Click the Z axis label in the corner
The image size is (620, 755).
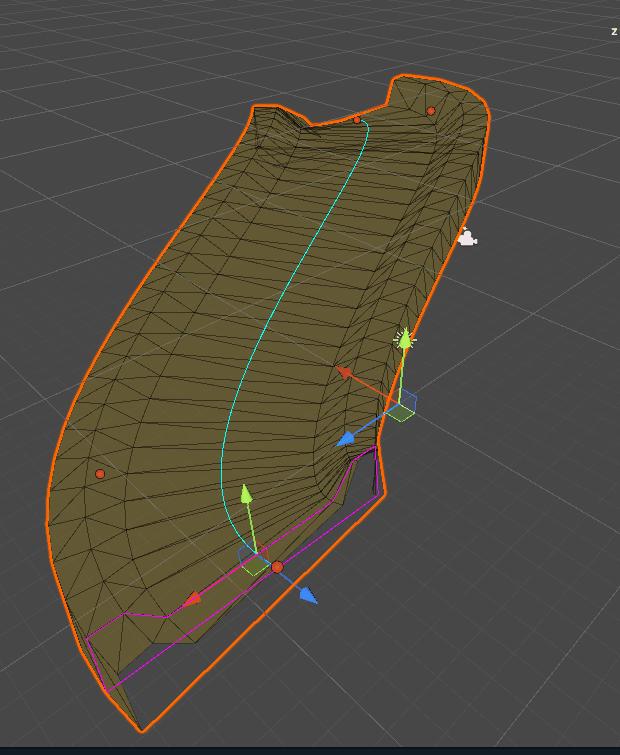click(x=613, y=31)
